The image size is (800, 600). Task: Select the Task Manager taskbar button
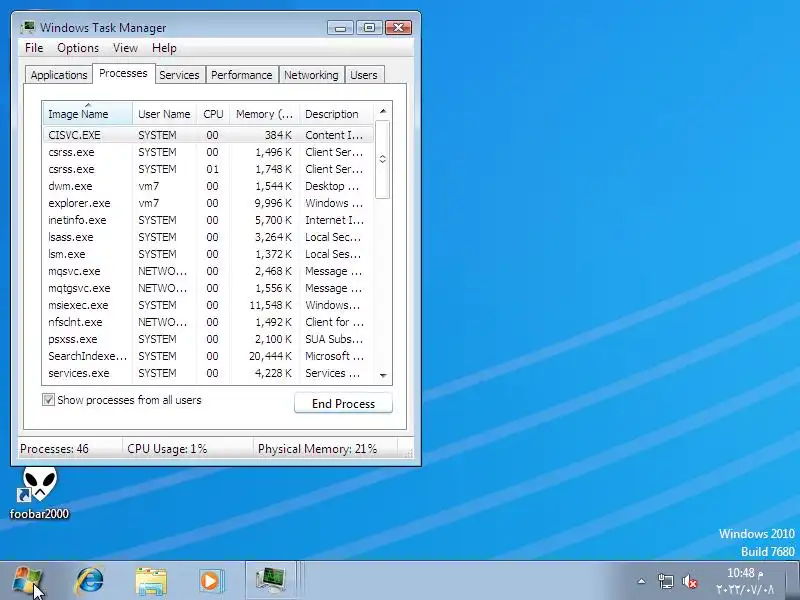click(271, 581)
